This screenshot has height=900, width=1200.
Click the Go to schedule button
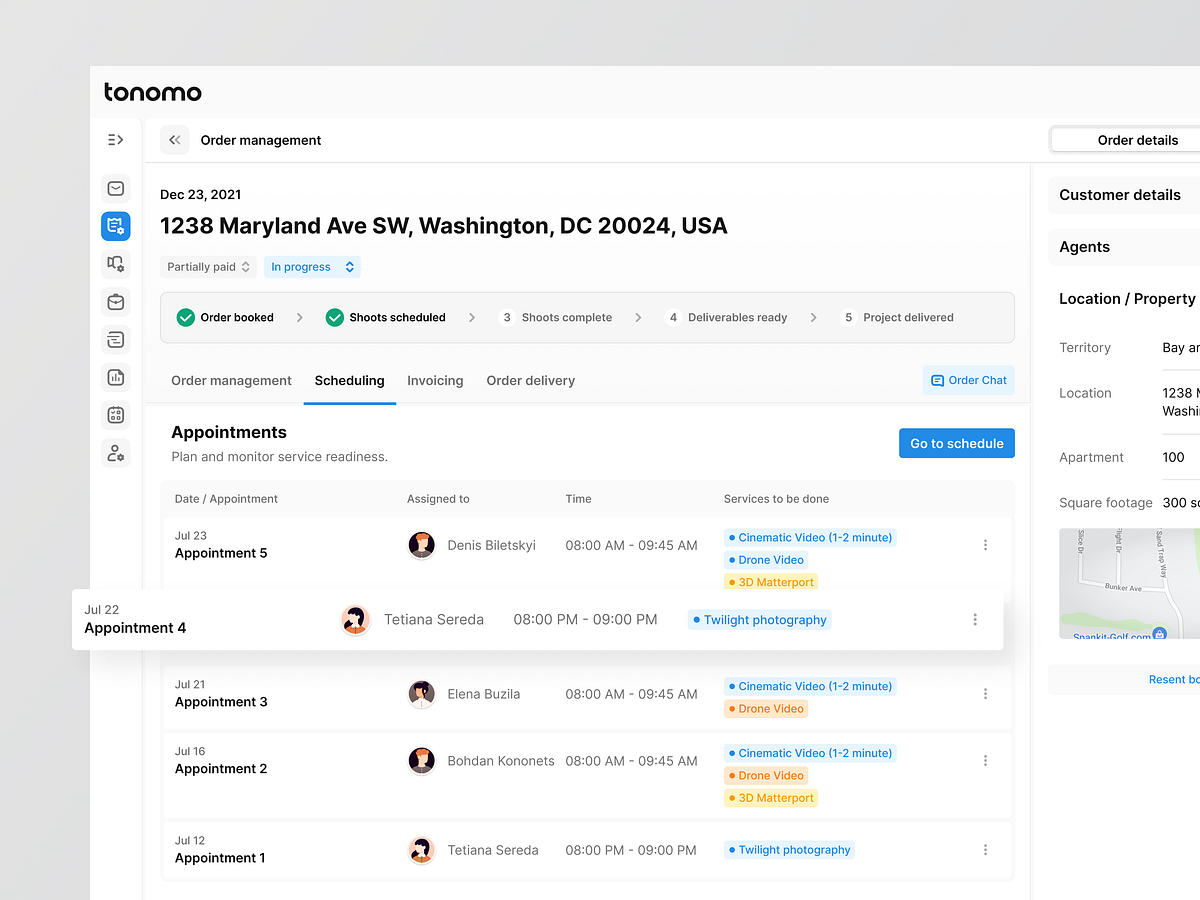(x=956, y=443)
